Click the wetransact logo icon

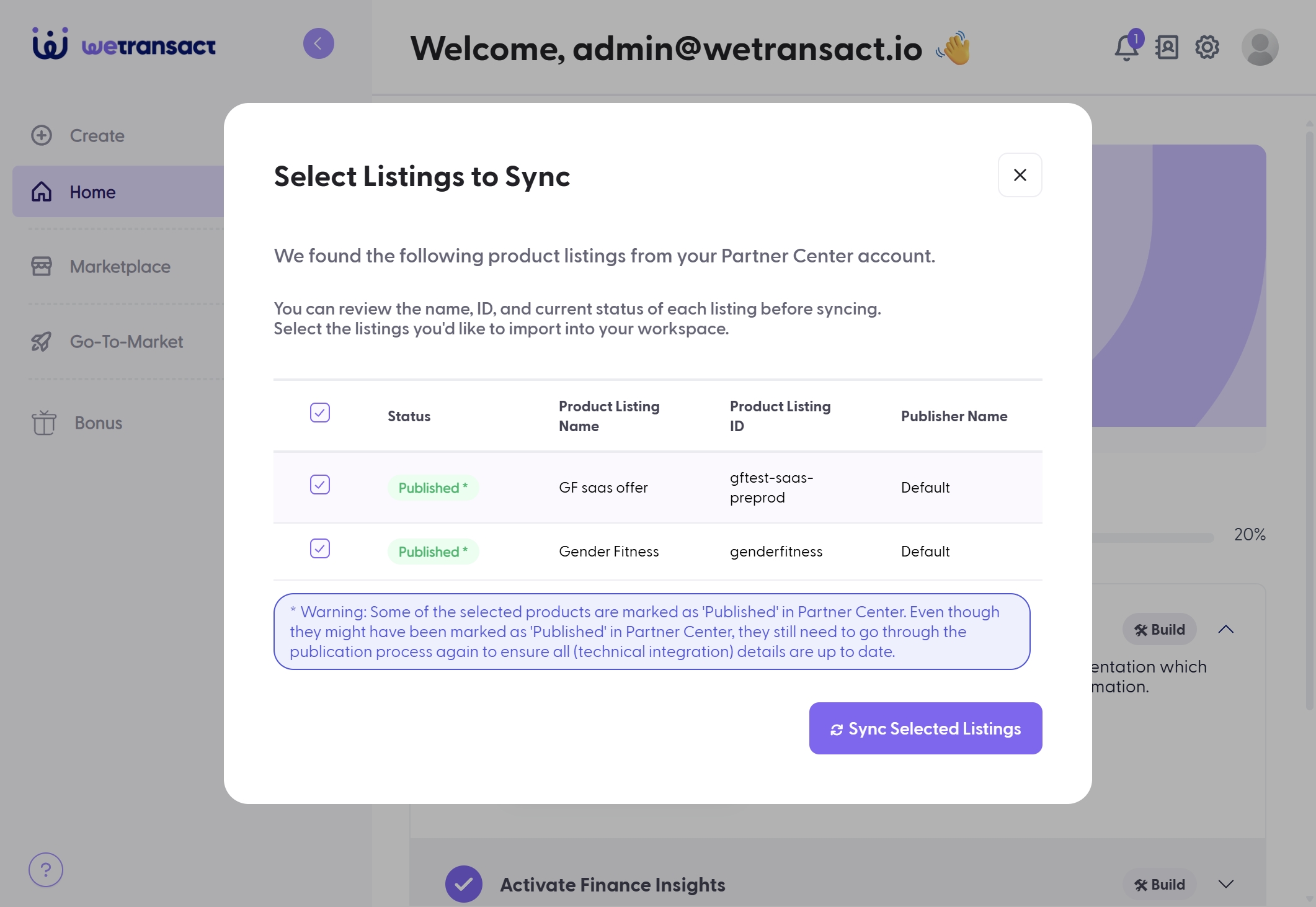pos(50,44)
